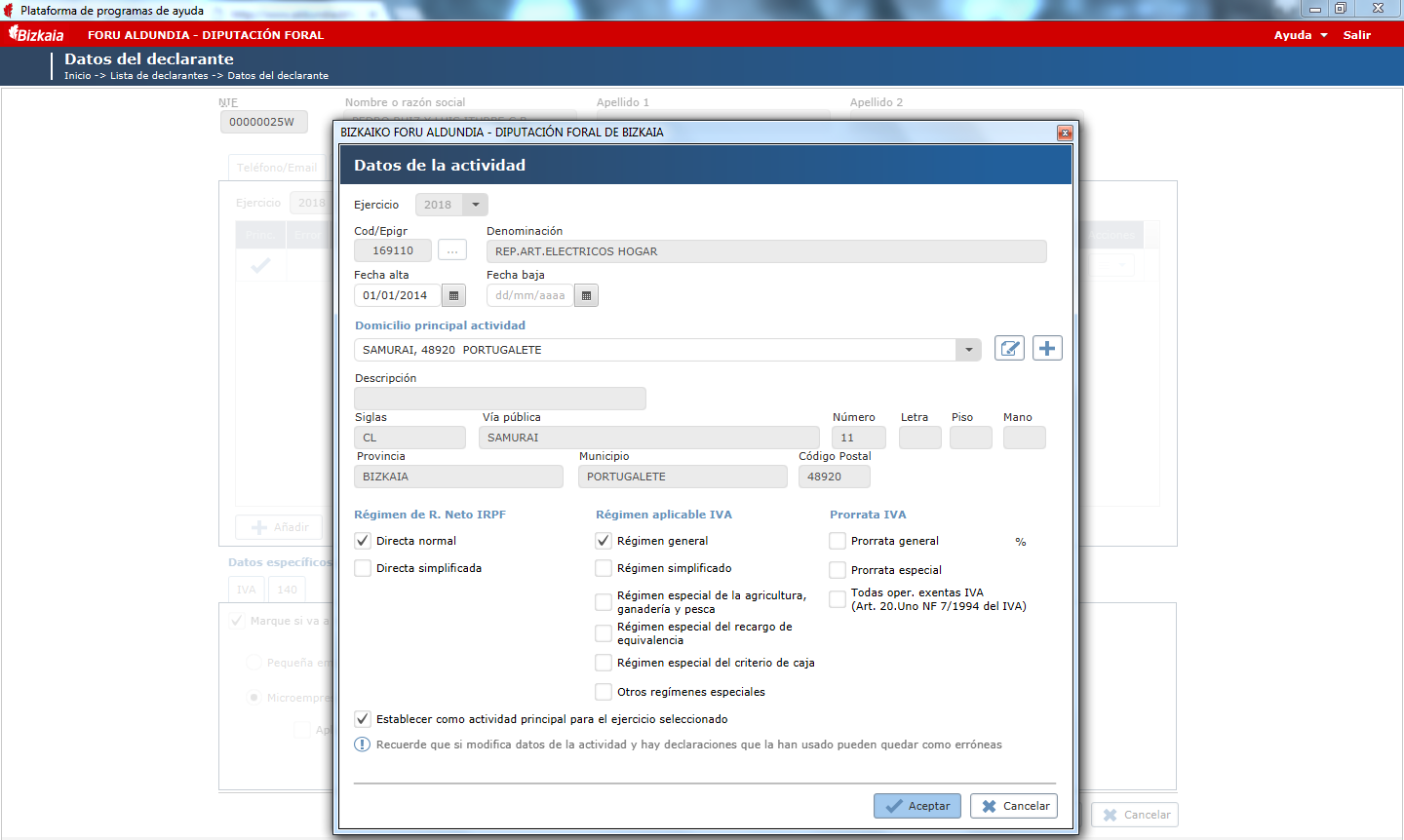Click the Número field
This screenshot has height=840, width=1404.
tap(859, 438)
